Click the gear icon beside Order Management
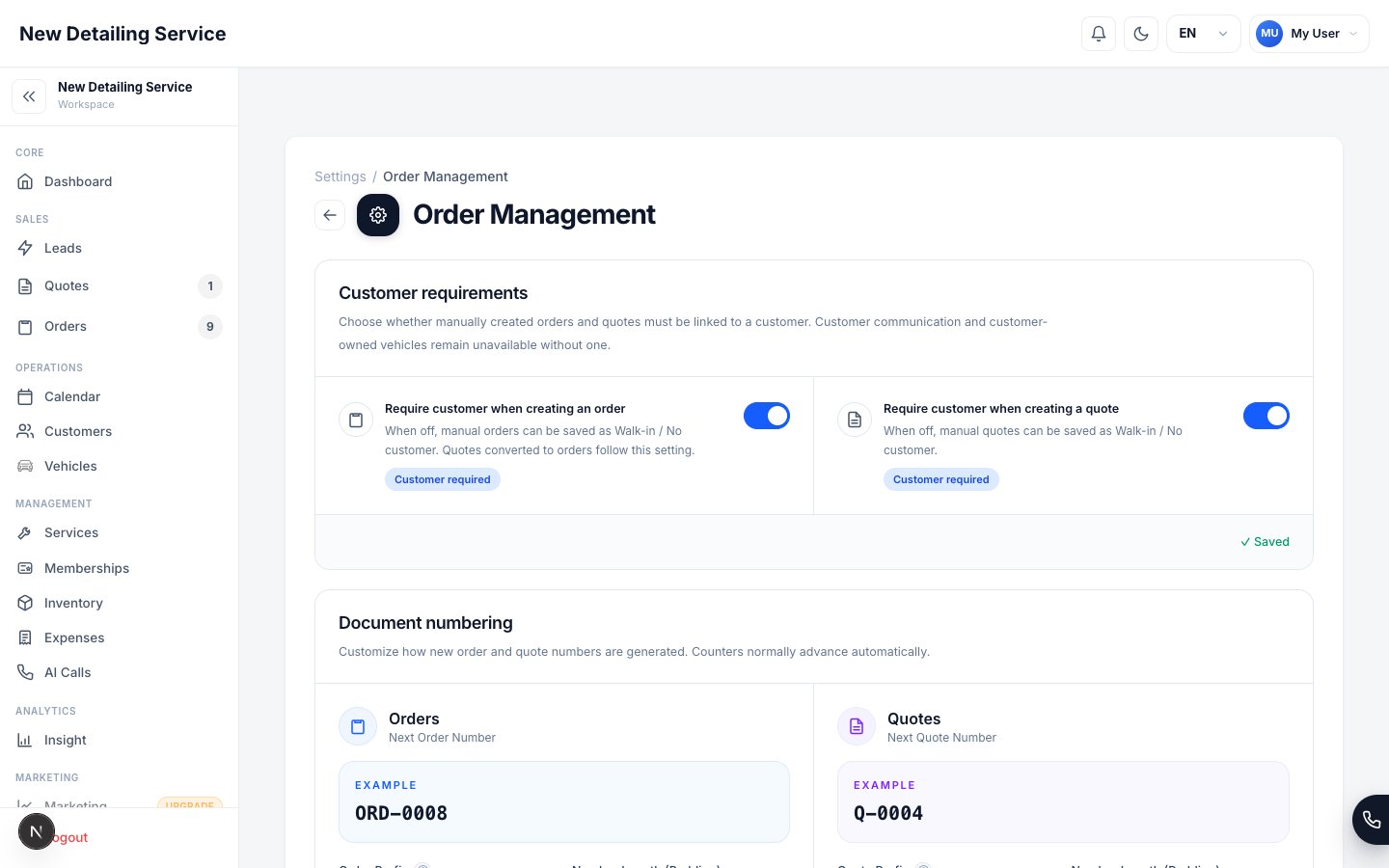The width and height of the screenshot is (1389, 868). pyautogui.click(x=378, y=215)
